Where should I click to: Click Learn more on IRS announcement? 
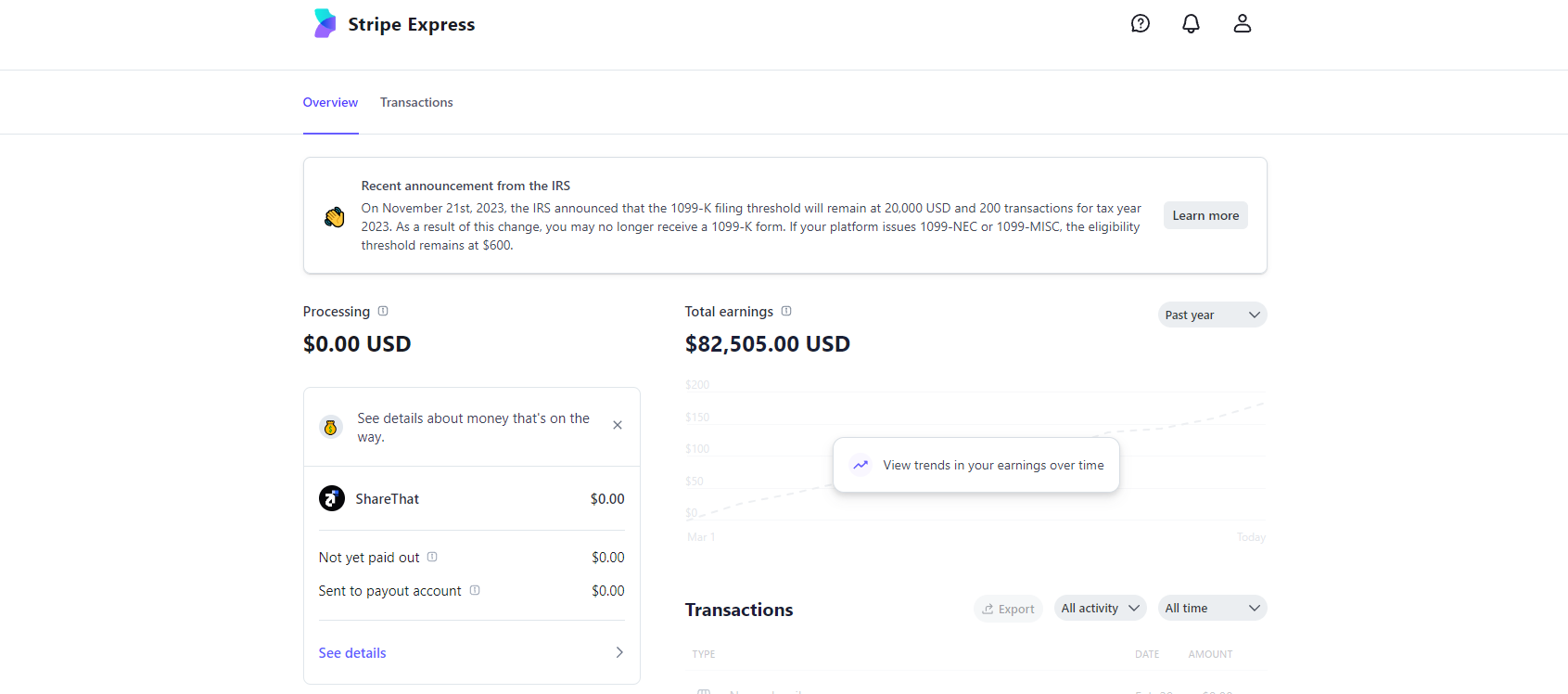point(1205,216)
